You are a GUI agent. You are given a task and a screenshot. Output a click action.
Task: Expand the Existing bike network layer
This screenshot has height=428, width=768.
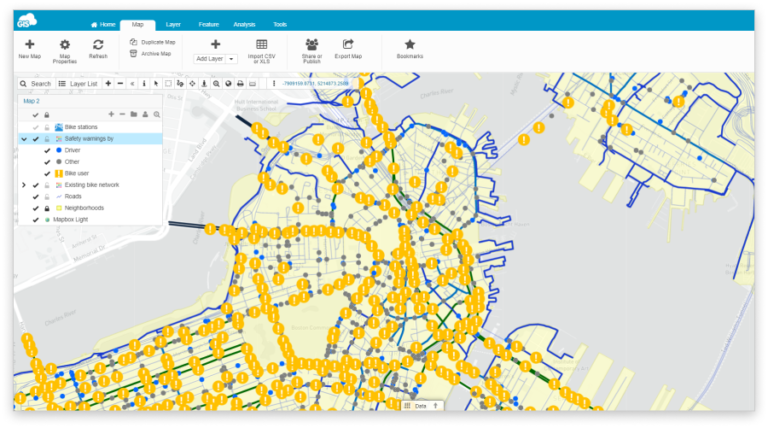click(x=24, y=185)
